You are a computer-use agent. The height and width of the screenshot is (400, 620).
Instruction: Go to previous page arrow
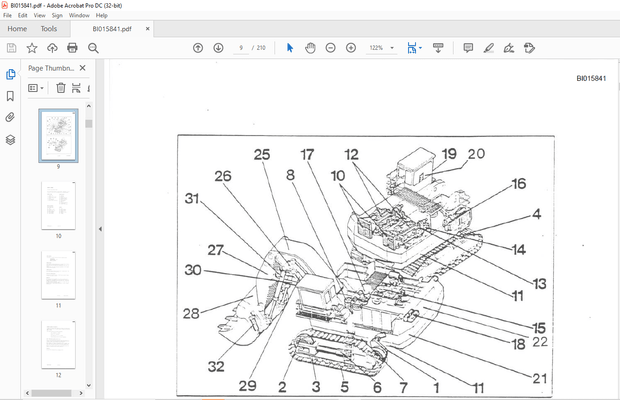click(x=198, y=48)
